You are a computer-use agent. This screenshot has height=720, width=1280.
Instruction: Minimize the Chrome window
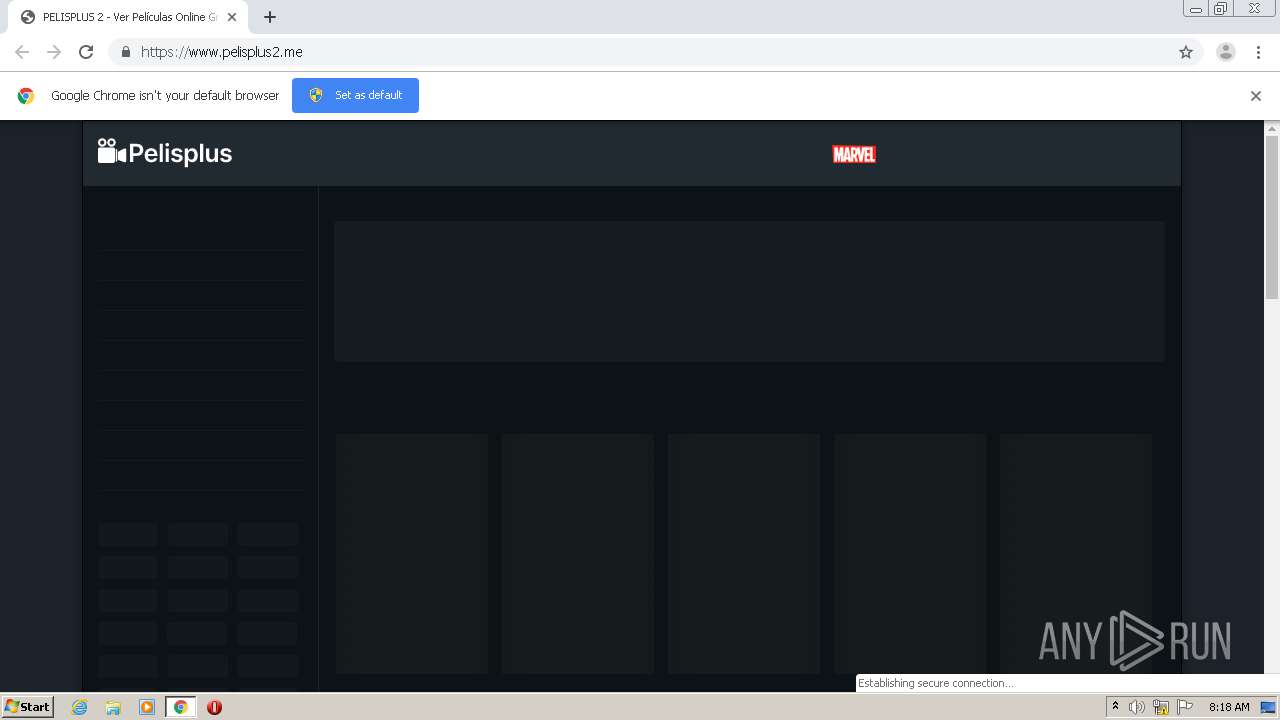(x=1195, y=9)
